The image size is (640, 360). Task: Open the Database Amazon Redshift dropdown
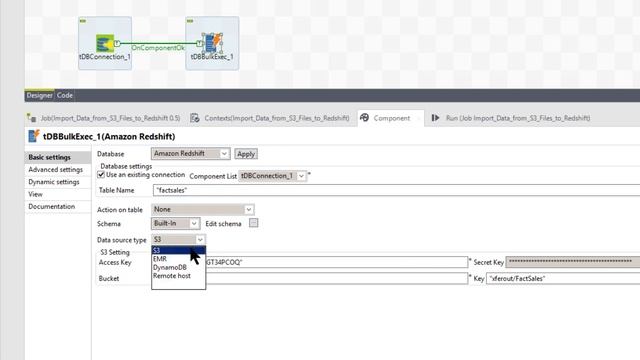[x=190, y=153]
